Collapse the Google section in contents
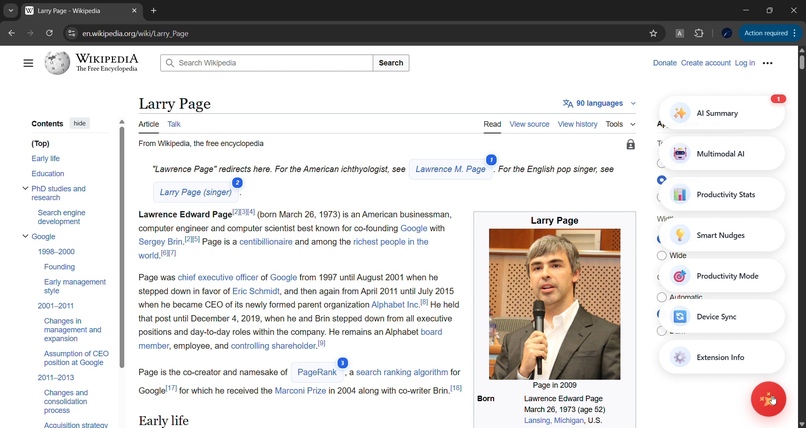The image size is (806, 428). coord(25,236)
